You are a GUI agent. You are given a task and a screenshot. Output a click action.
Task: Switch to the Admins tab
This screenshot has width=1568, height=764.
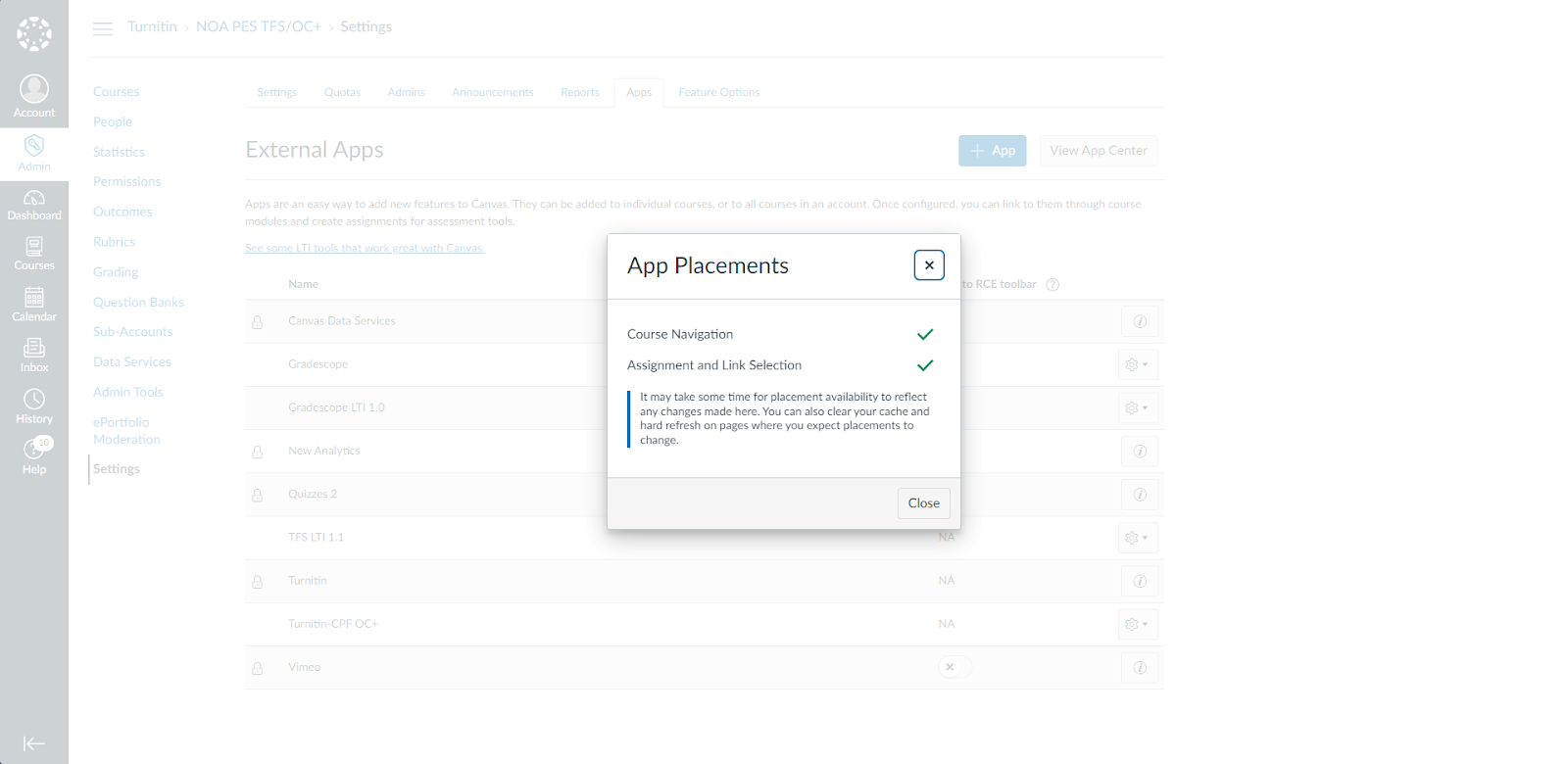click(x=406, y=93)
